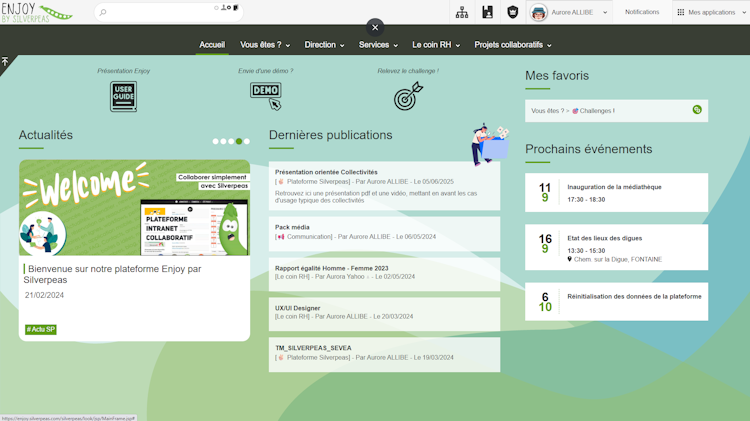Click the news date 21/02/2024
The image size is (750, 421).
[44, 295]
